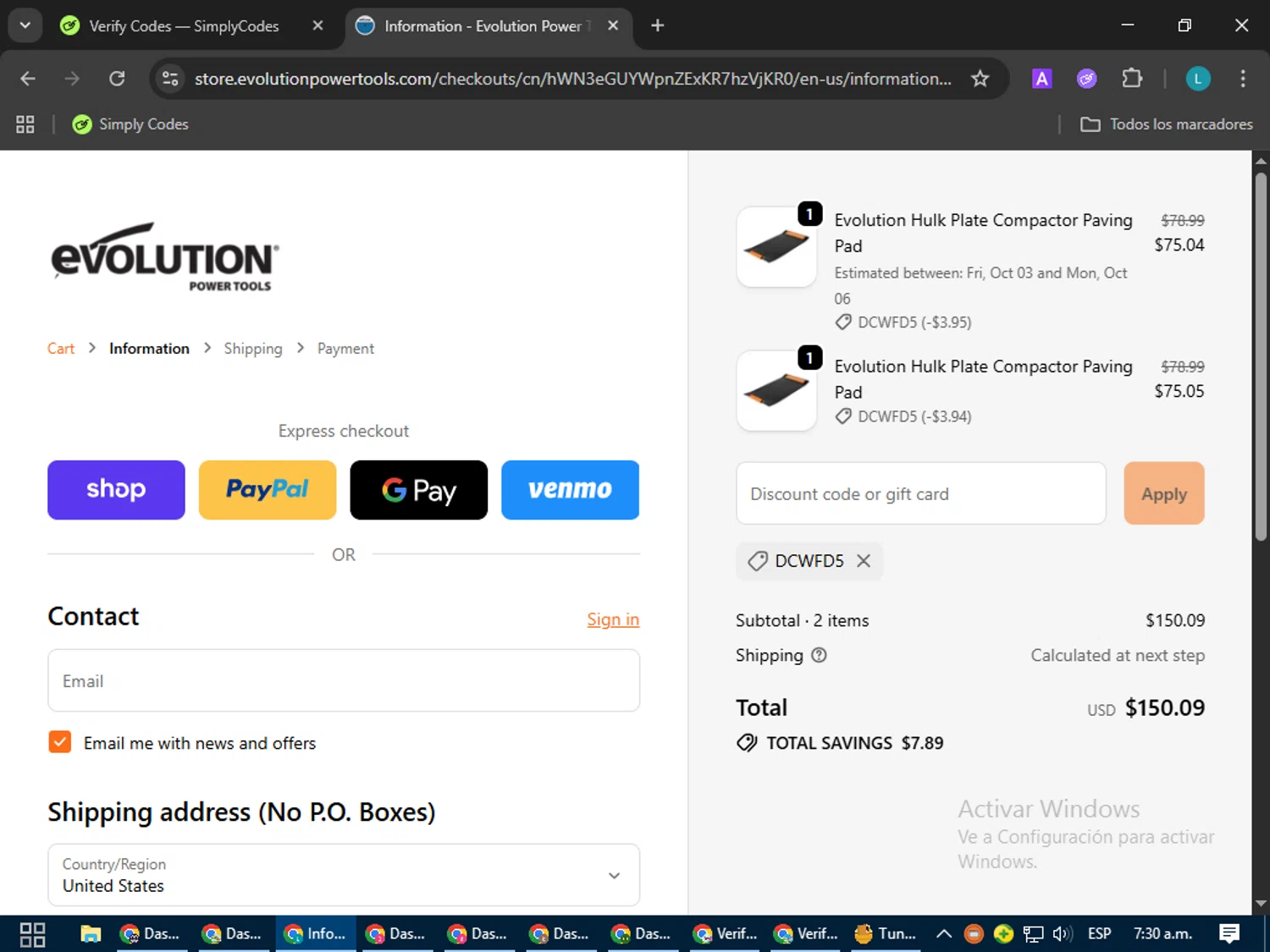Click the page vertical scrollbar

[x=1261, y=355]
